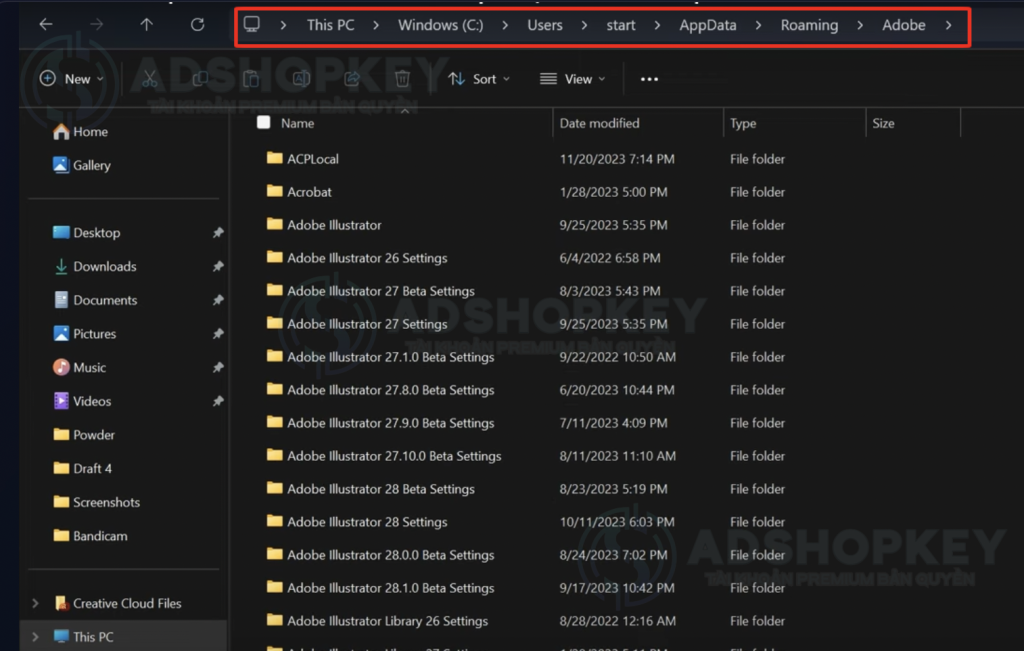Expand chevron after AppData in address bar
Screen dimensions: 1024x651
758,25
